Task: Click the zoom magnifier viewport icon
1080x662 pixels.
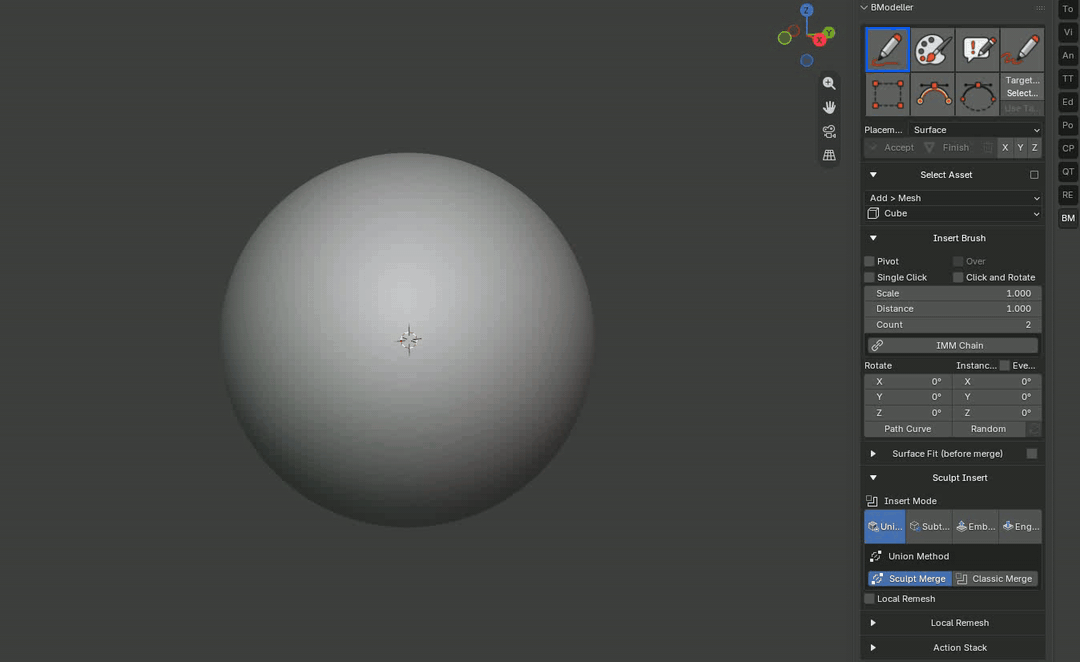Action: tap(829, 83)
